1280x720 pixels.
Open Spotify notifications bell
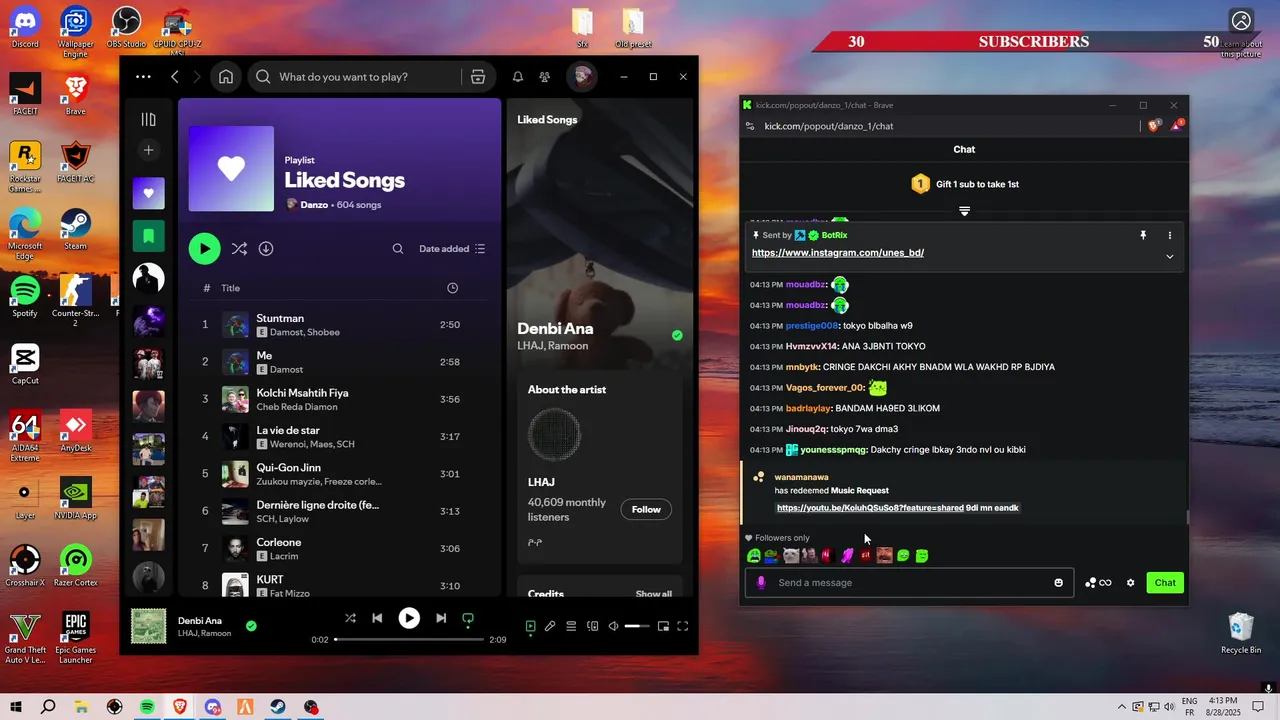point(518,77)
